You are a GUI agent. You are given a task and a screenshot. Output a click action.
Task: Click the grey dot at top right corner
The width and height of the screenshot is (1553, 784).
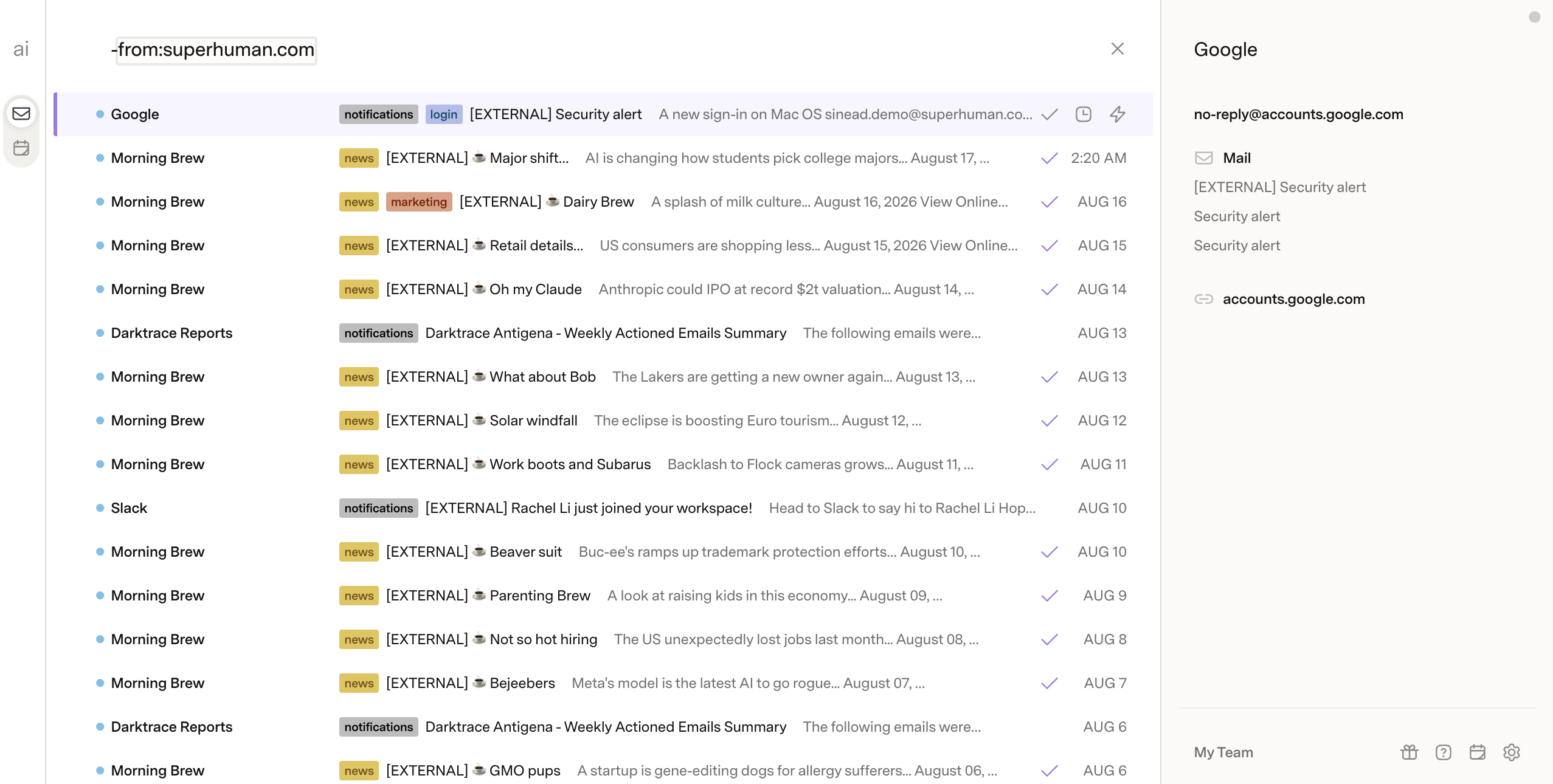(1535, 17)
